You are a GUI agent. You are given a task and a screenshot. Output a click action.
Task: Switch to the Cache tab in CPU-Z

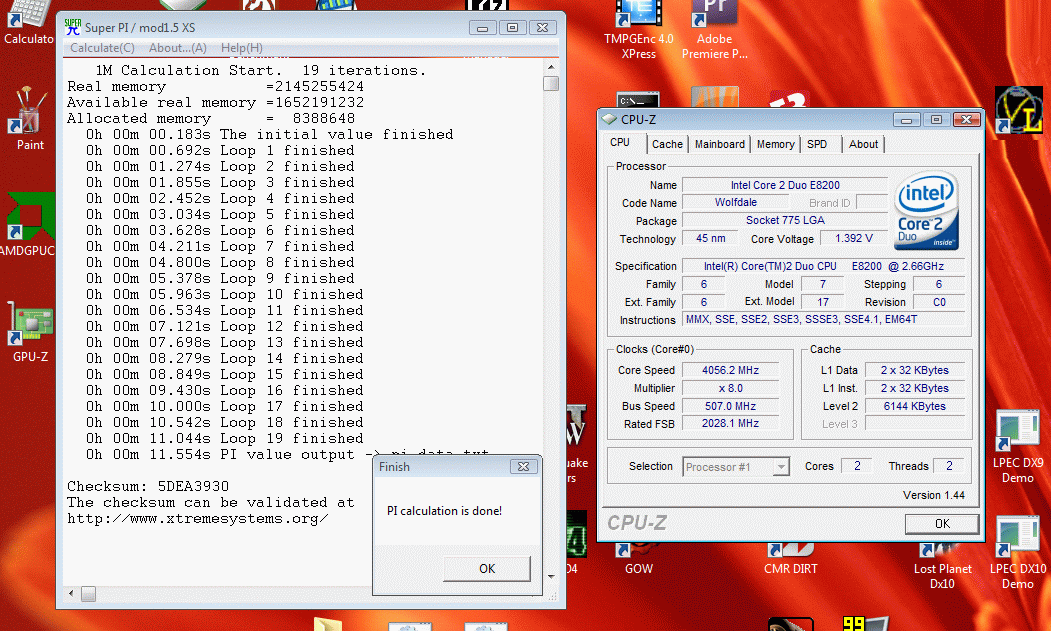click(x=667, y=144)
